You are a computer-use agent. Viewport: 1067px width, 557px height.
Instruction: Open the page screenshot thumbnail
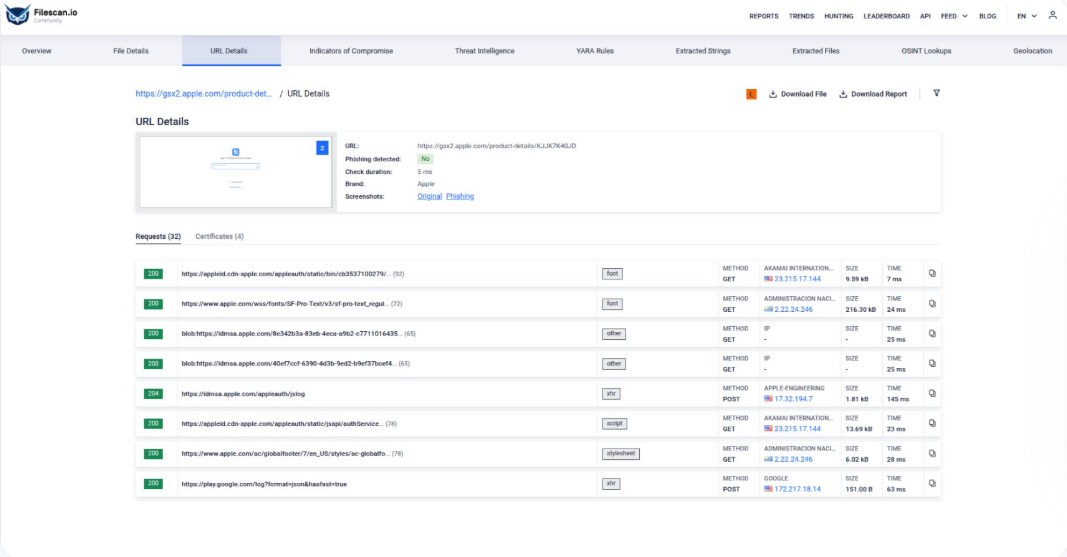tap(235, 172)
